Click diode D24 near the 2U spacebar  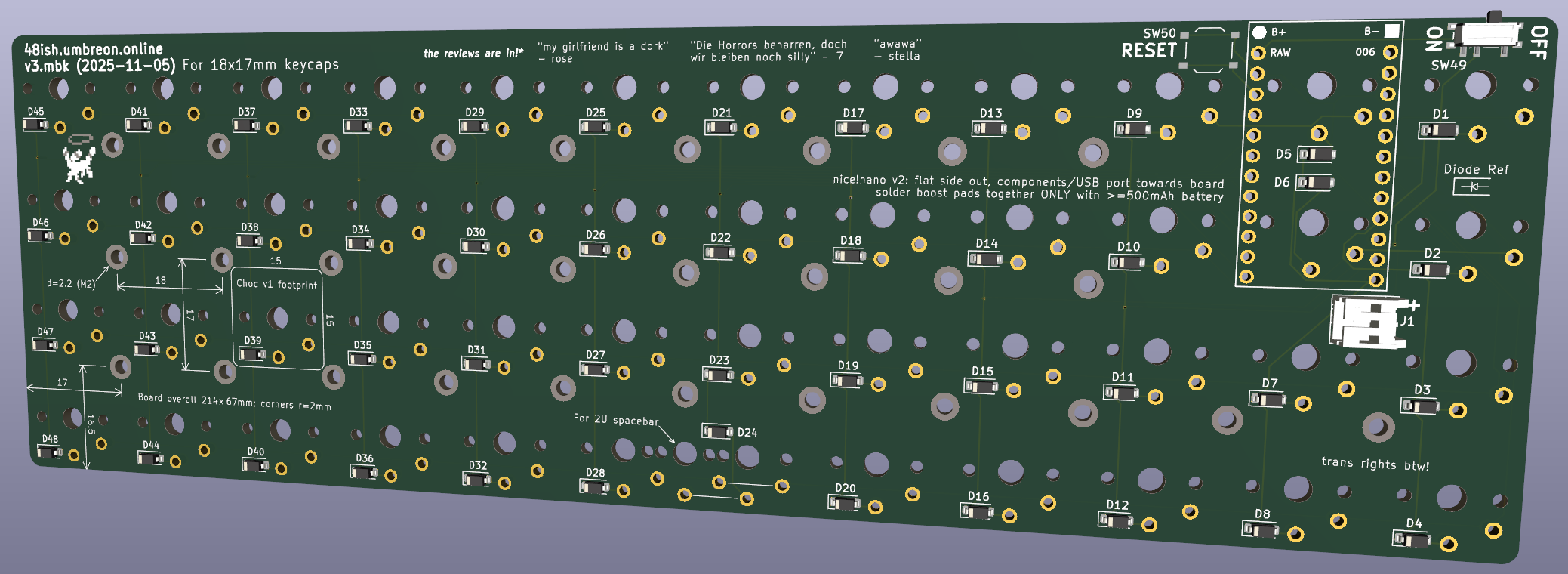click(716, 431)
